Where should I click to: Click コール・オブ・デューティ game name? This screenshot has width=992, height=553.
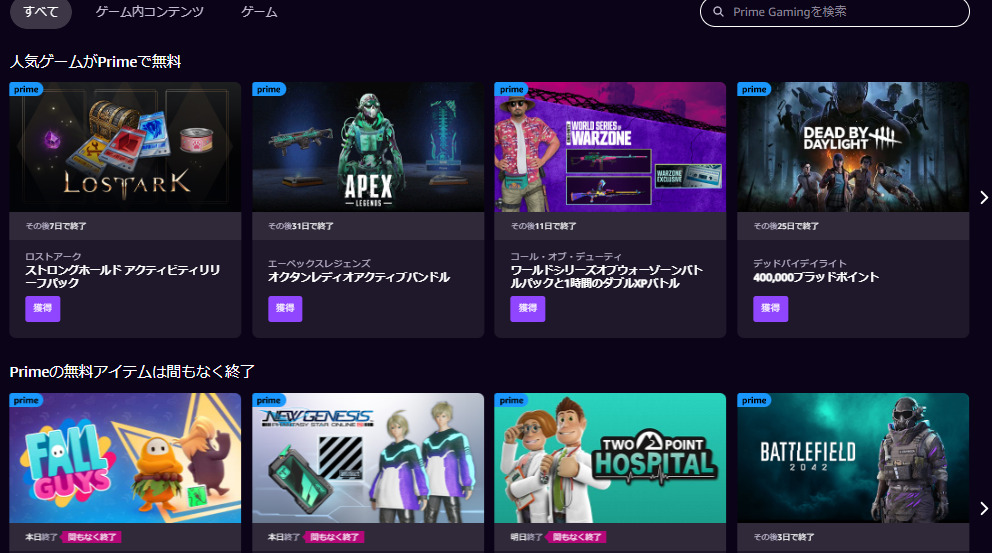pos(566,256)
